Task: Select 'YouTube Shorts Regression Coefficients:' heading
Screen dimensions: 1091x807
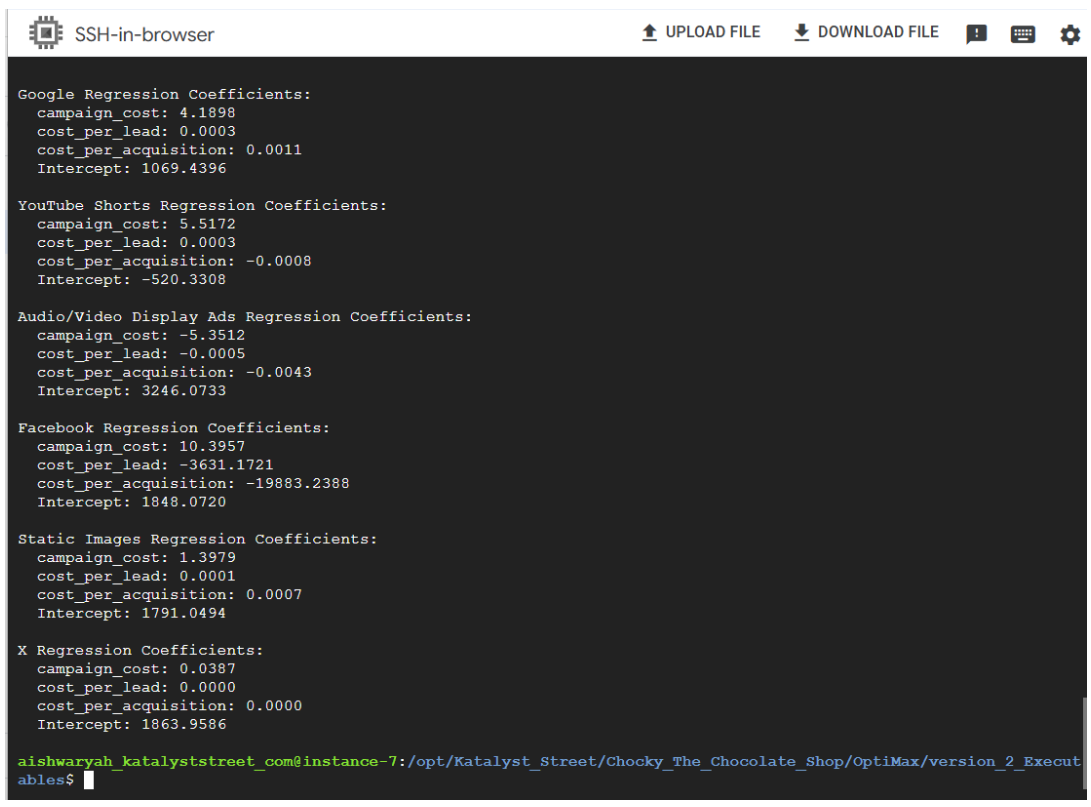Action: (202, 206)
